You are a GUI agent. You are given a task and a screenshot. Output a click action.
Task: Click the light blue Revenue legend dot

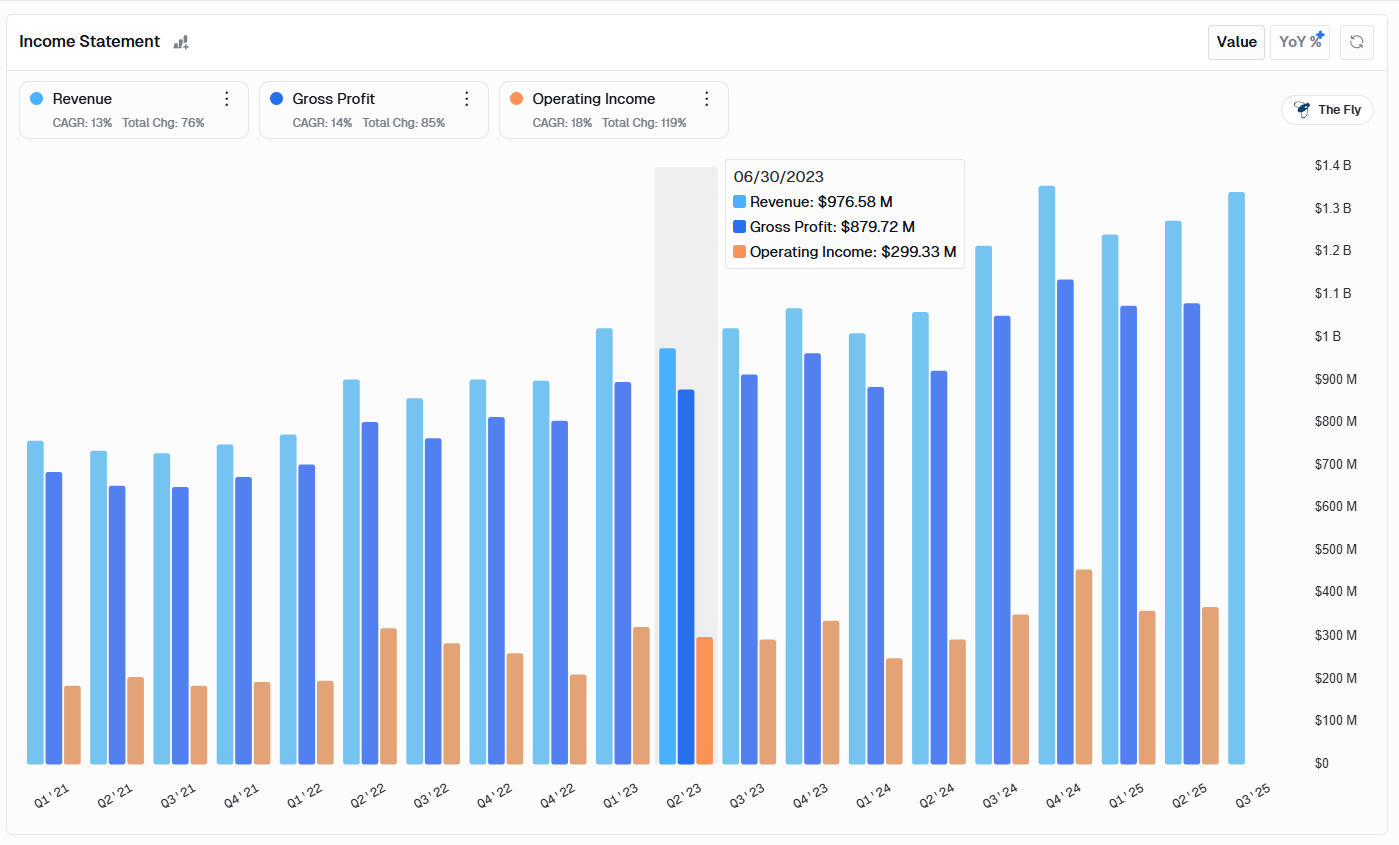point(37,99)
